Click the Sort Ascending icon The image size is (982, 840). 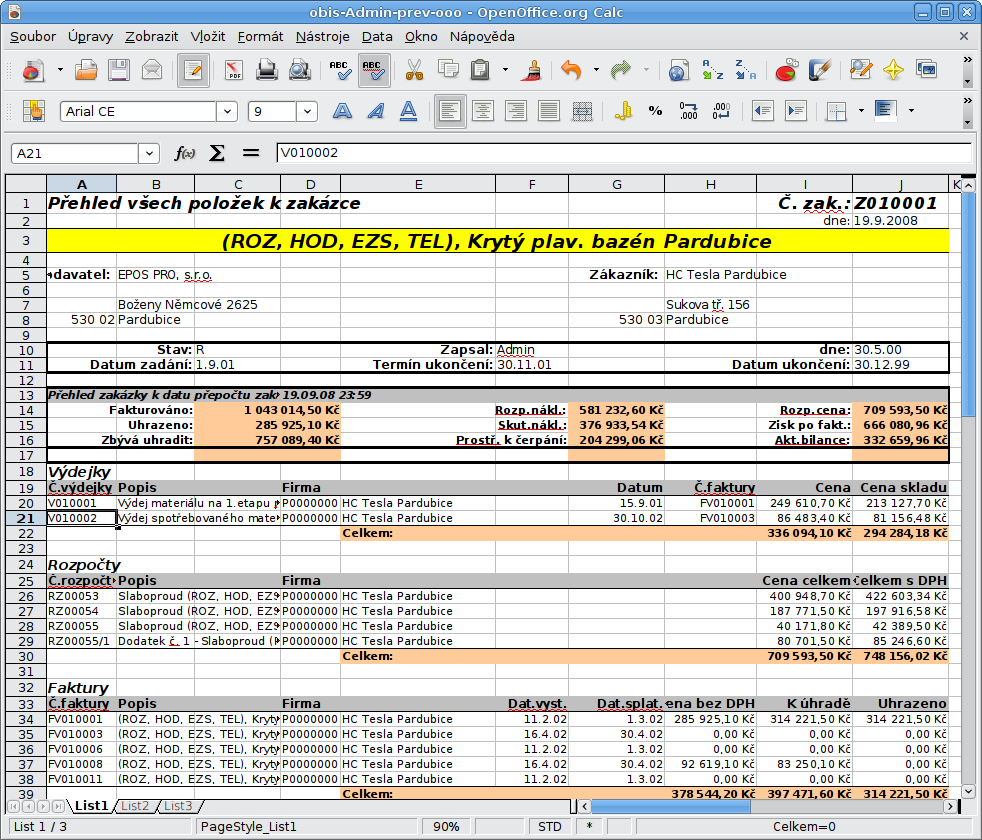click(x=712, y=71)
